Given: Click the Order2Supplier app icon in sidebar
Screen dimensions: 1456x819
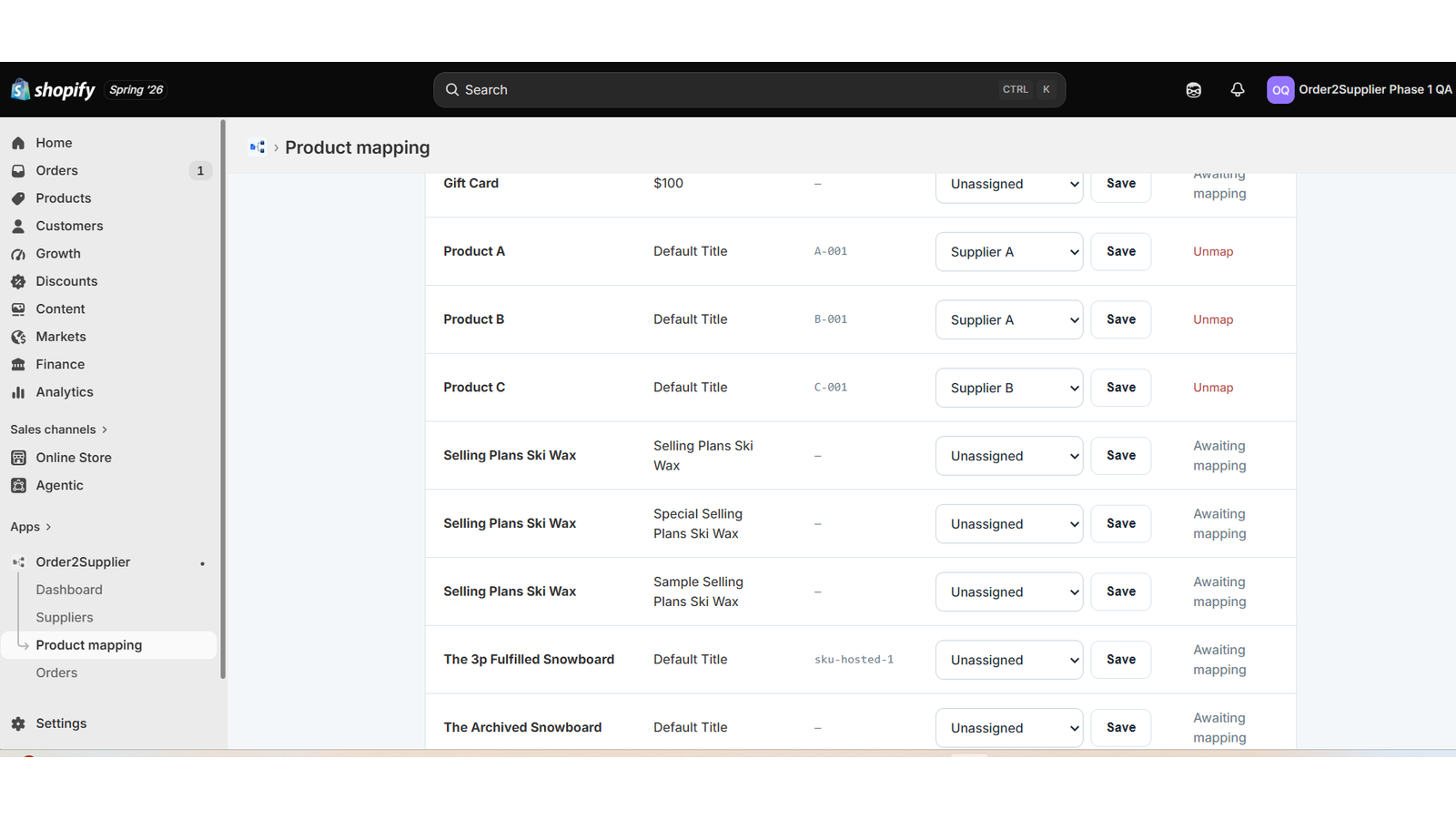Looking at the screenshot, I should click(18, 562).
